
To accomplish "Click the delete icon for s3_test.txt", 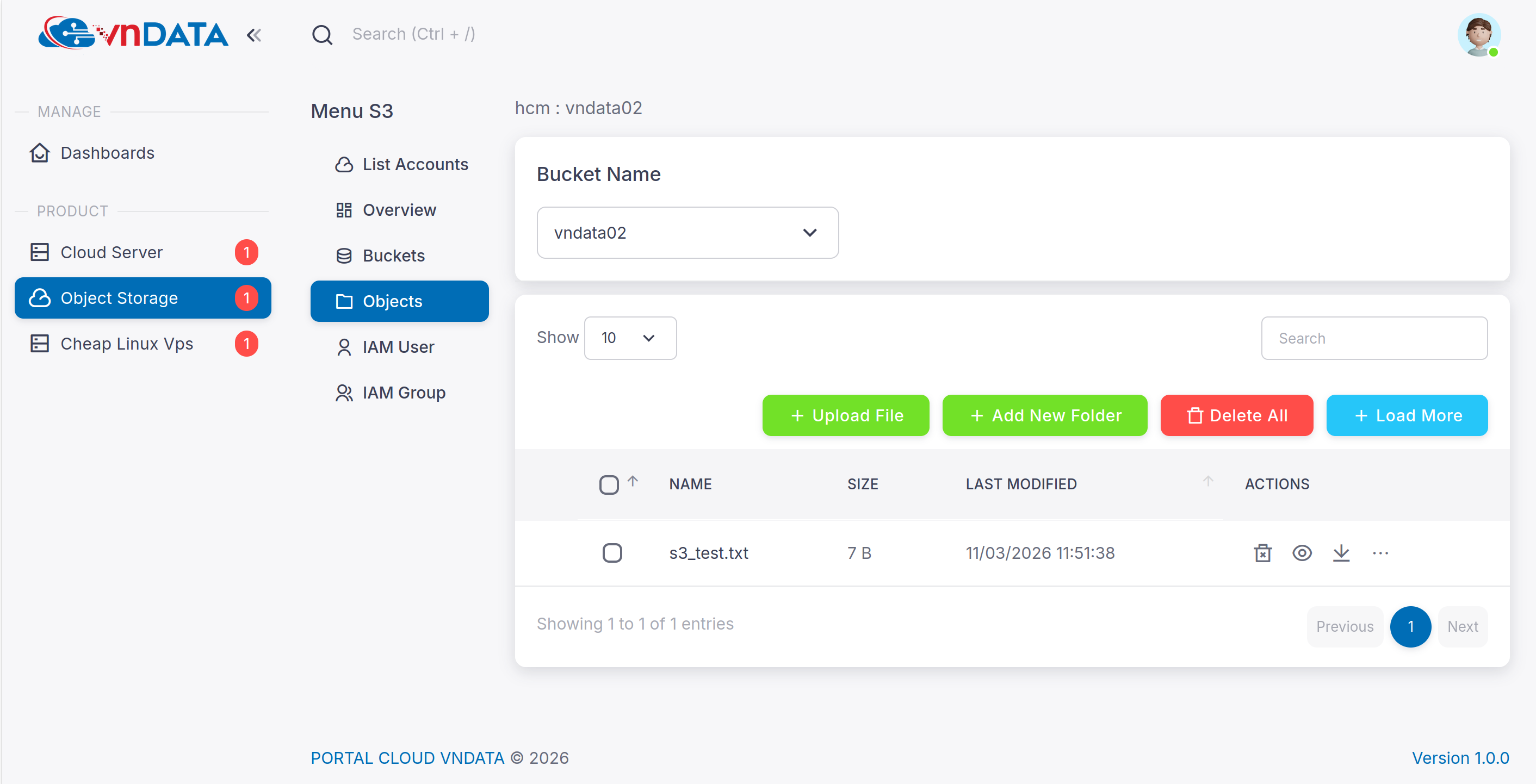I will pos(1262,553).
